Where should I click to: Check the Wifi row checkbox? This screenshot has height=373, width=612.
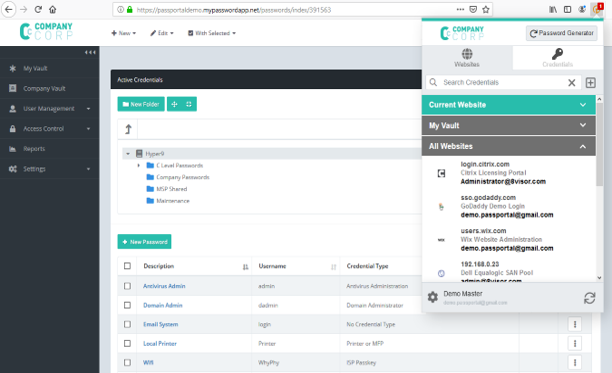click(127, 362)
